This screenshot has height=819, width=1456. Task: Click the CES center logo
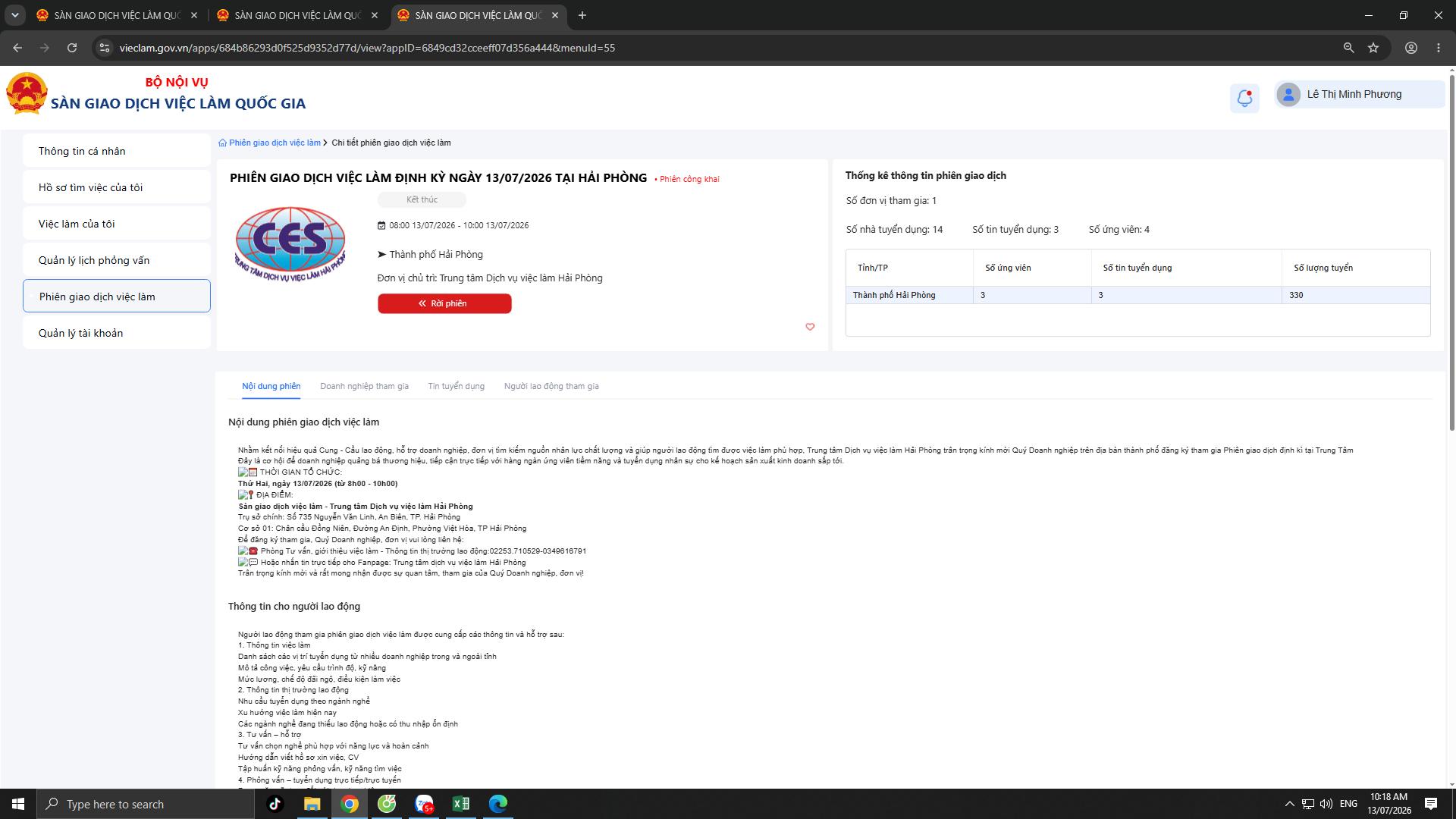tap(290, 242)
